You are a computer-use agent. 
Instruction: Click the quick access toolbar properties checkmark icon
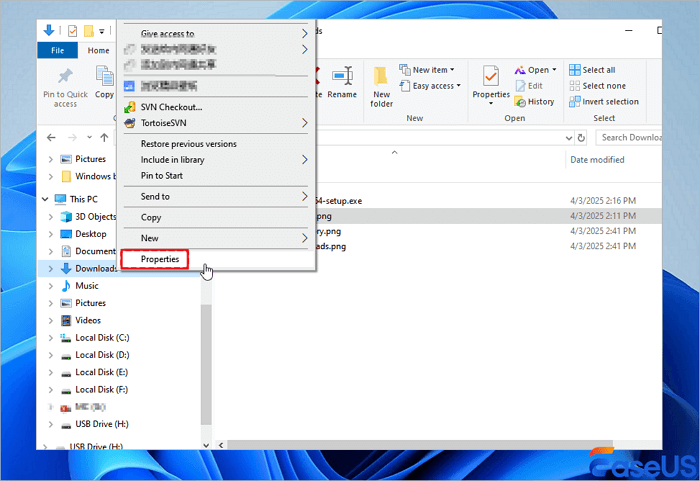(72, 31)
